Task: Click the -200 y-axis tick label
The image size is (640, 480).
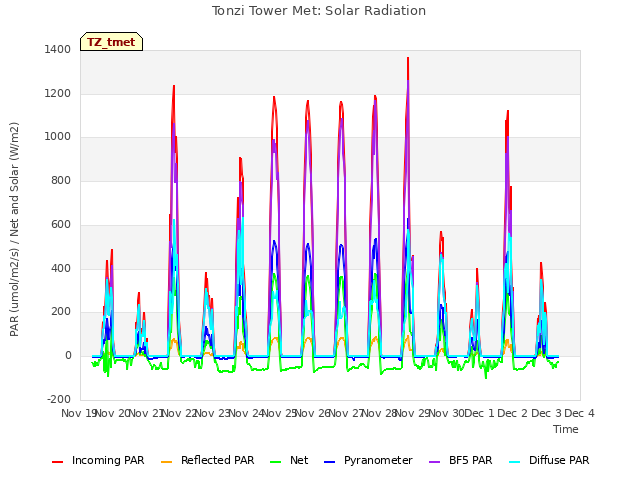Action: (x=59, y=399)
